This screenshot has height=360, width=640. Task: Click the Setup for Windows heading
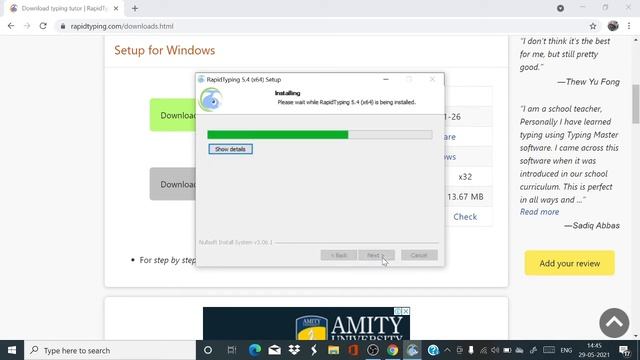(164, 50)
